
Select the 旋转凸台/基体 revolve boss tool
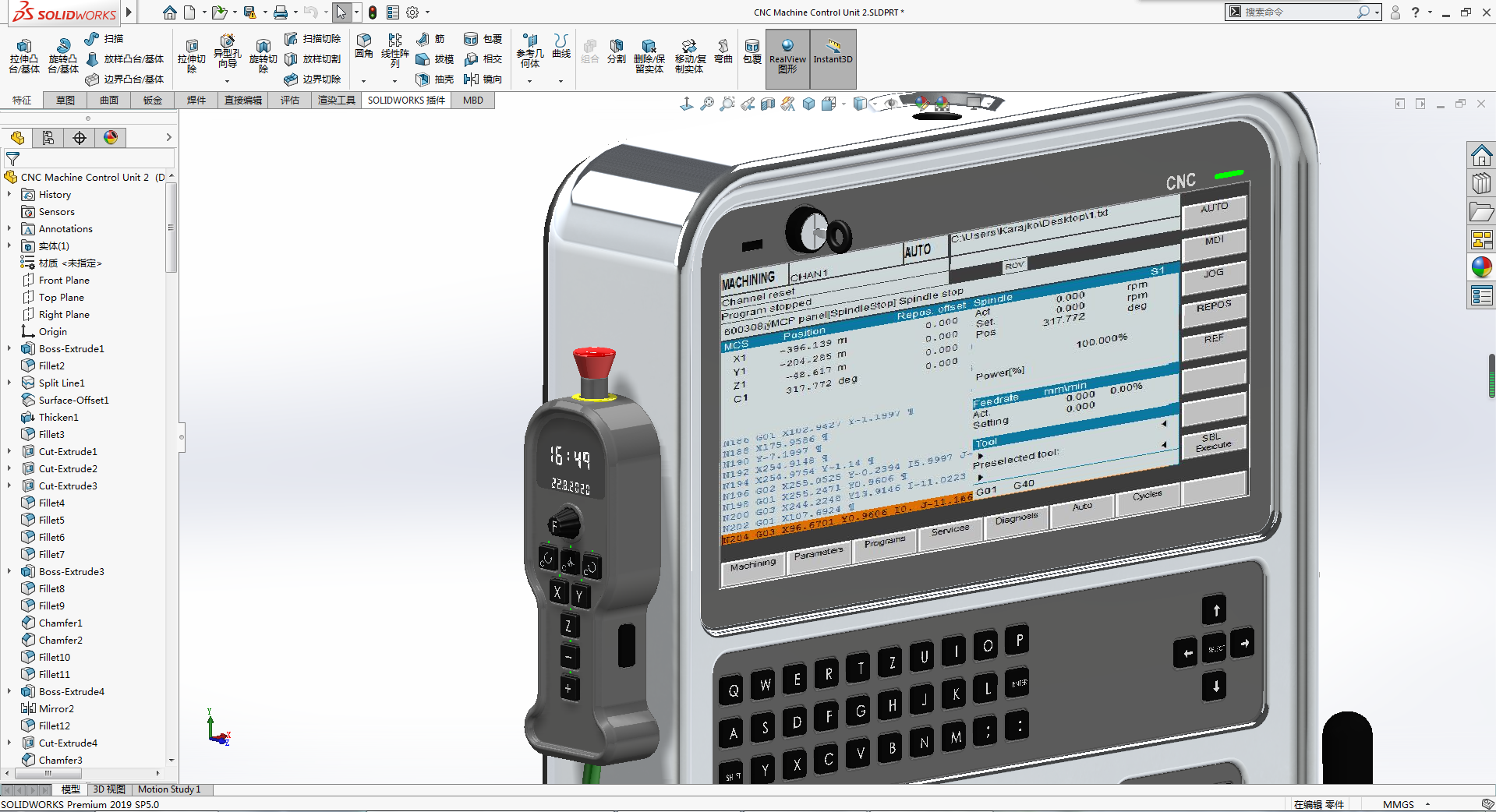[x=62, y=56]
